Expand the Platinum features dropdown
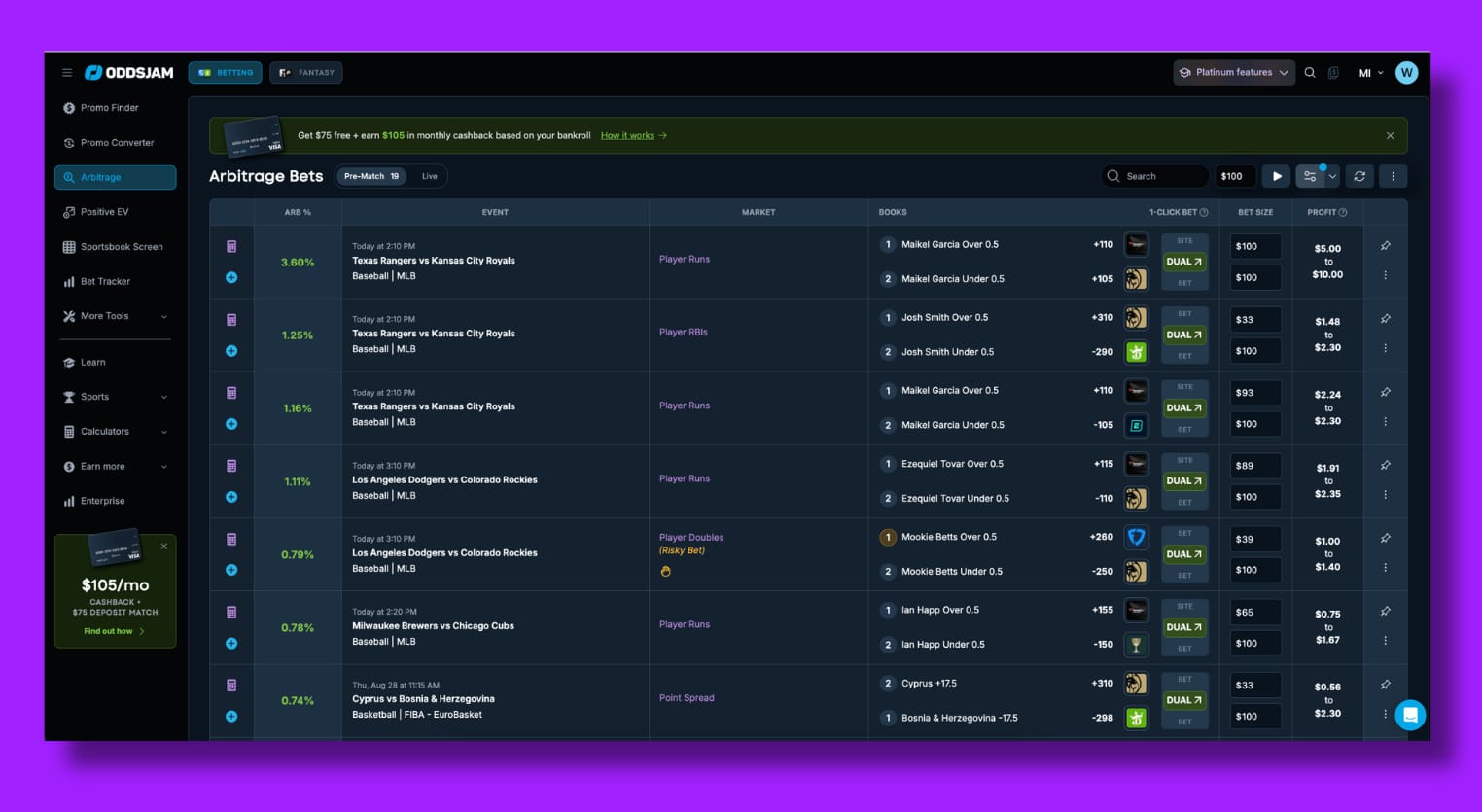The height and width of the screenshot is (812, 1482). click(x=1234, y=73)
